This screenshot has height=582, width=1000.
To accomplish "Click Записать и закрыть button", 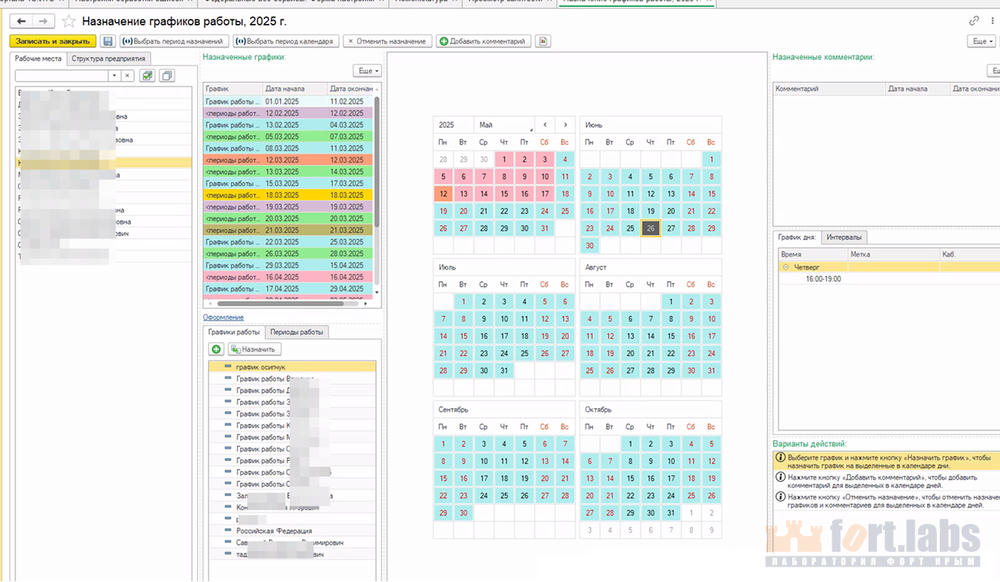I will pos(53,41).
